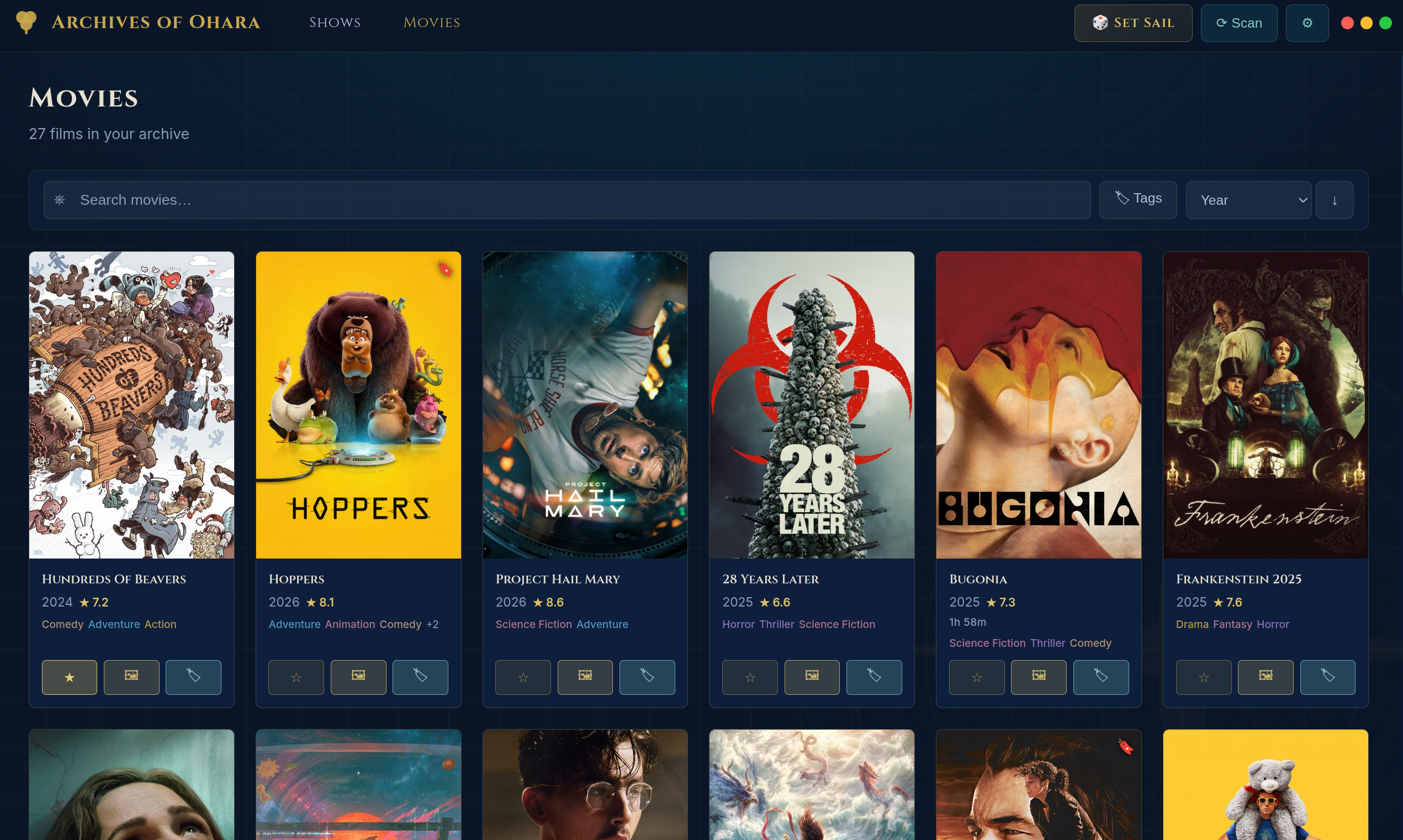This screenshot has height=840, width=1403.
Task: Edit tags for Bugonia
Action: pyautogui.click(x=1101, y=677)
